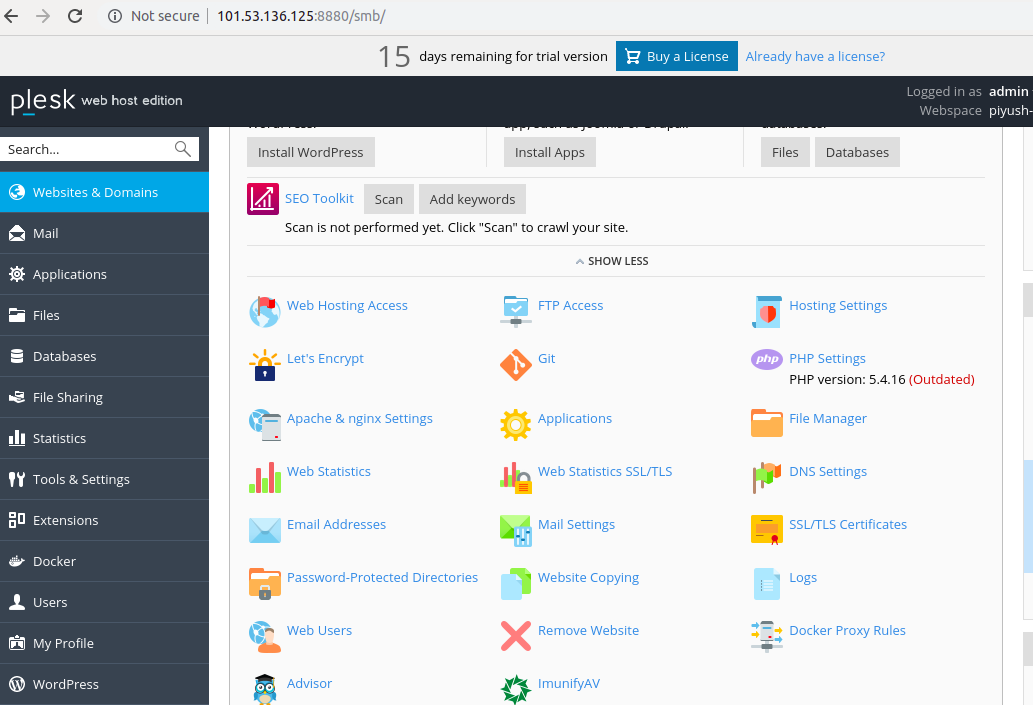
Task: Click the Web Hosting Access globe icon
Action: tap(265, 312)
